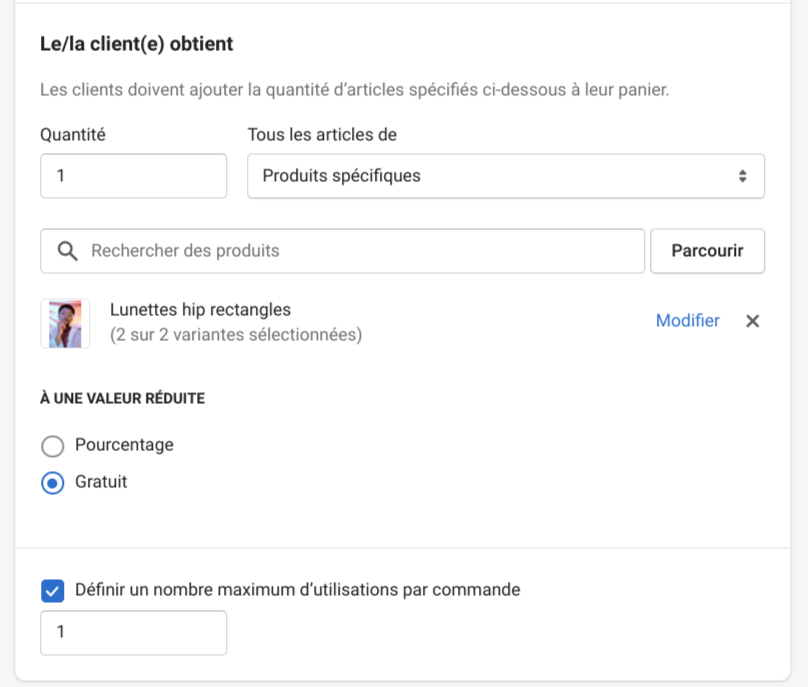Remove Lunettes hip rectangles with the X icon
808x687 pixels.
[x=753, y=321]
